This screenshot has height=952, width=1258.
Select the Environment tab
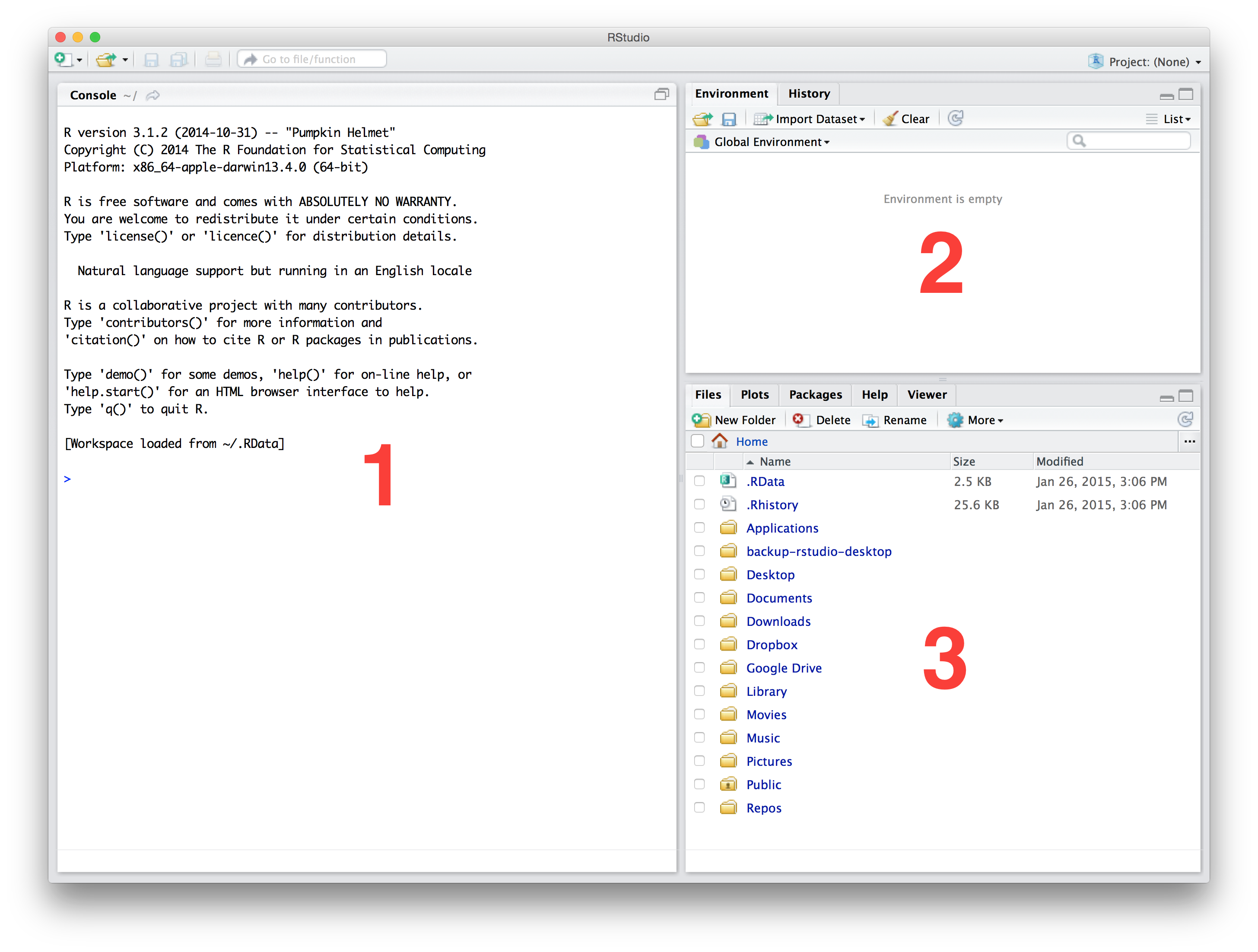(x=730, y=93)
